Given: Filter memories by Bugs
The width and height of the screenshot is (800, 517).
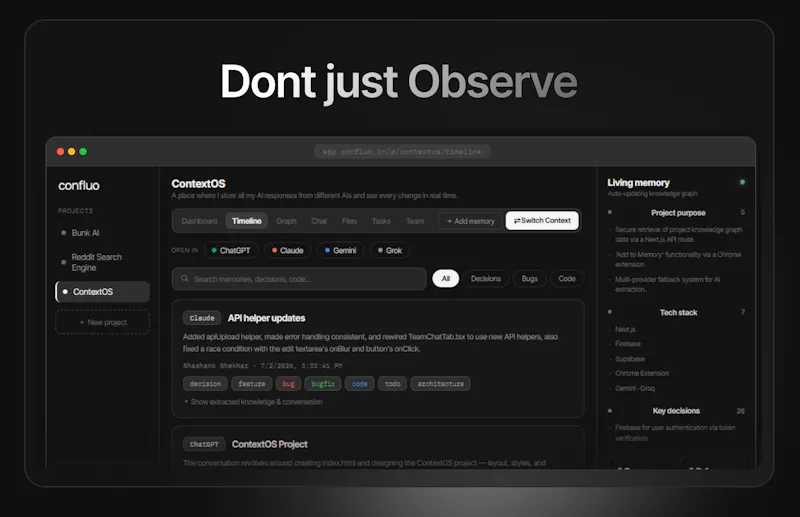Looking at the screenshot, I should [530, 279].
